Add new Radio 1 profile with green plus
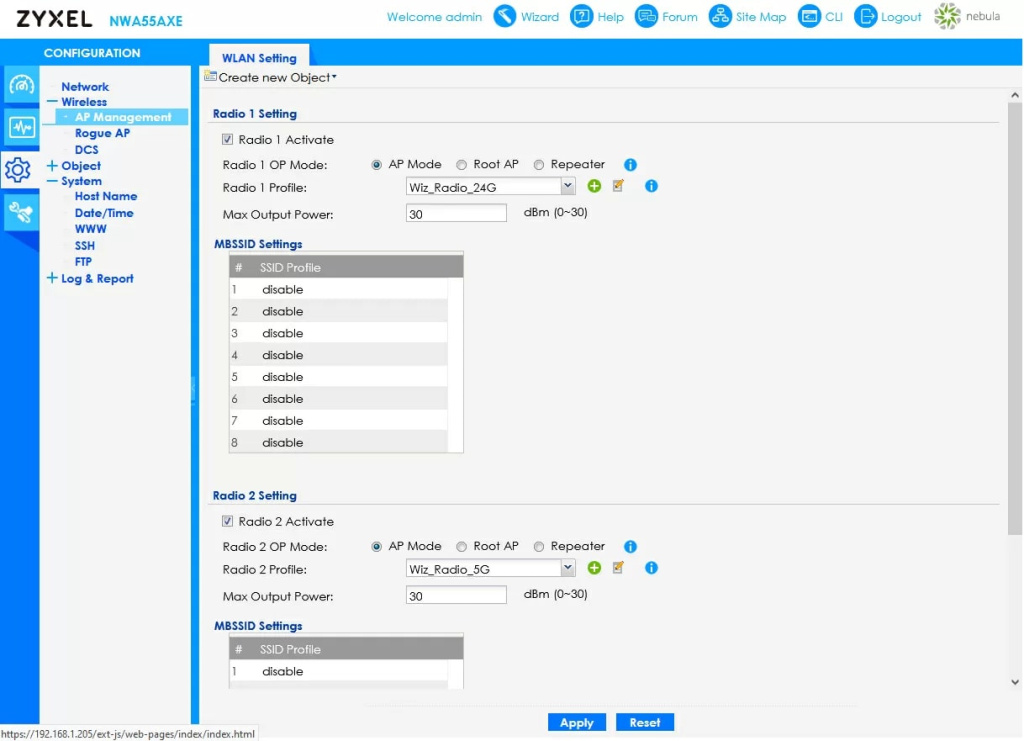Image resolution: width=1024 pixels, height=741 pixels. point(594,186)
